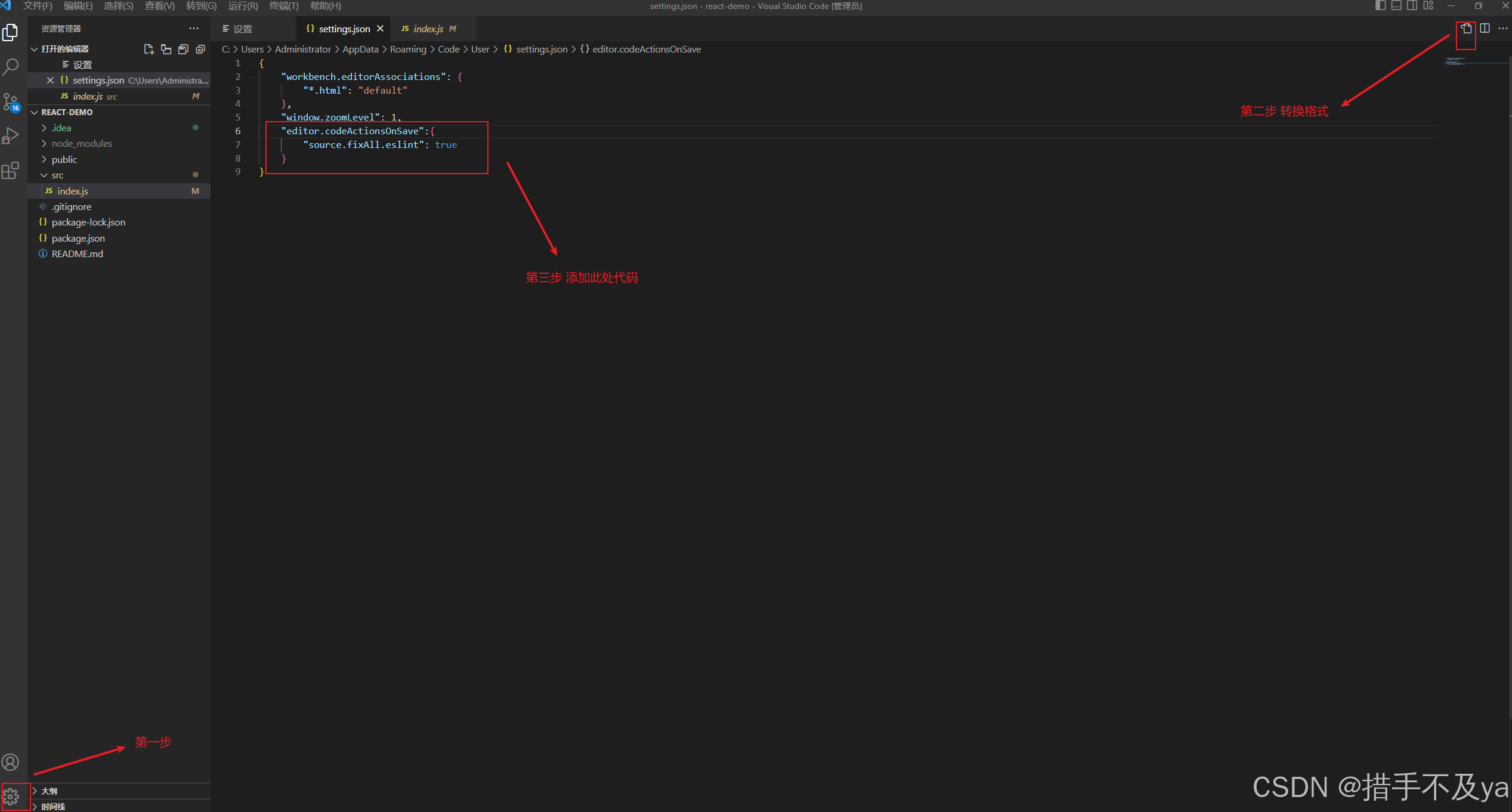The height and width of the screenshot is (812, 1512).
Task: Close the settings.json tab
Action: pos(381,29)
